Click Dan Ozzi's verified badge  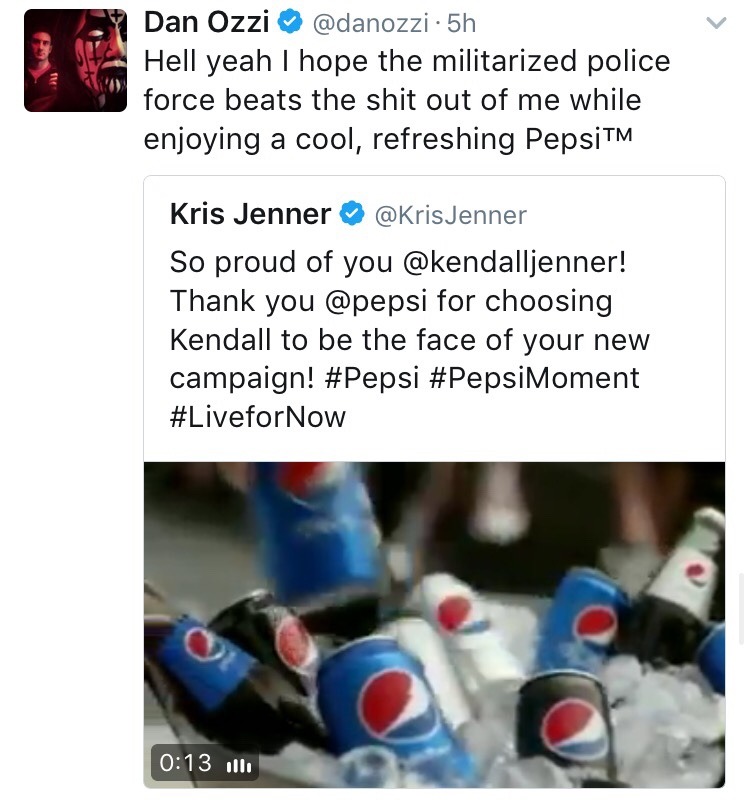[290, 21]
